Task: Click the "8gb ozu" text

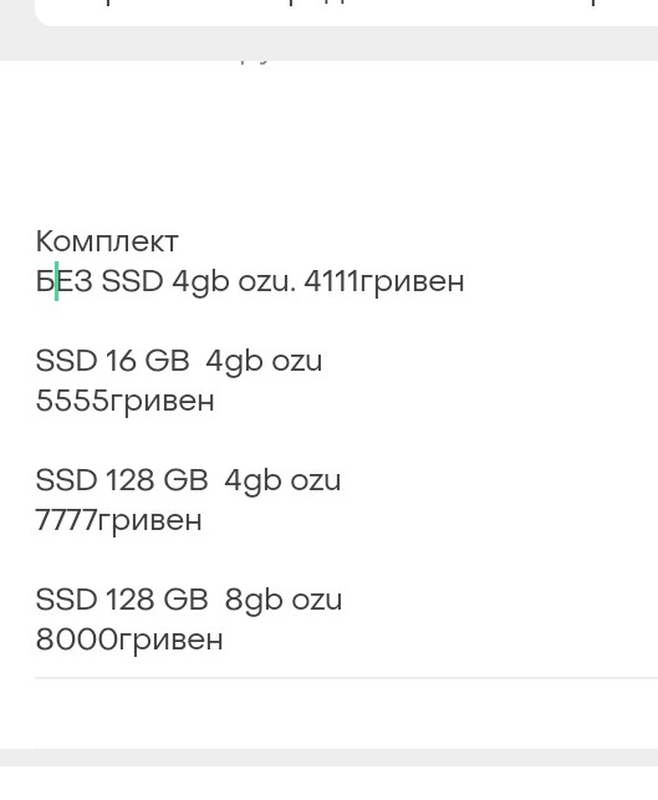Action: (x=283, y=599)
